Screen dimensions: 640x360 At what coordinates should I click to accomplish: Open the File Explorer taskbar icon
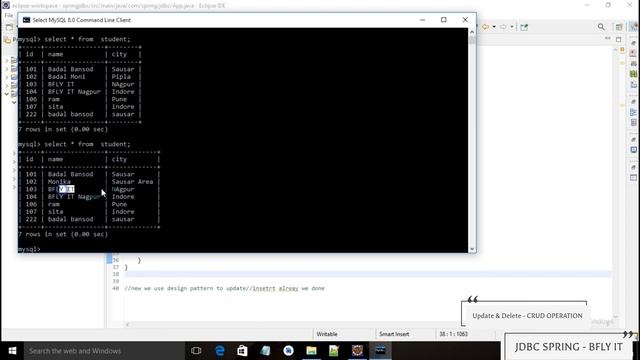[x=311, y=351]
